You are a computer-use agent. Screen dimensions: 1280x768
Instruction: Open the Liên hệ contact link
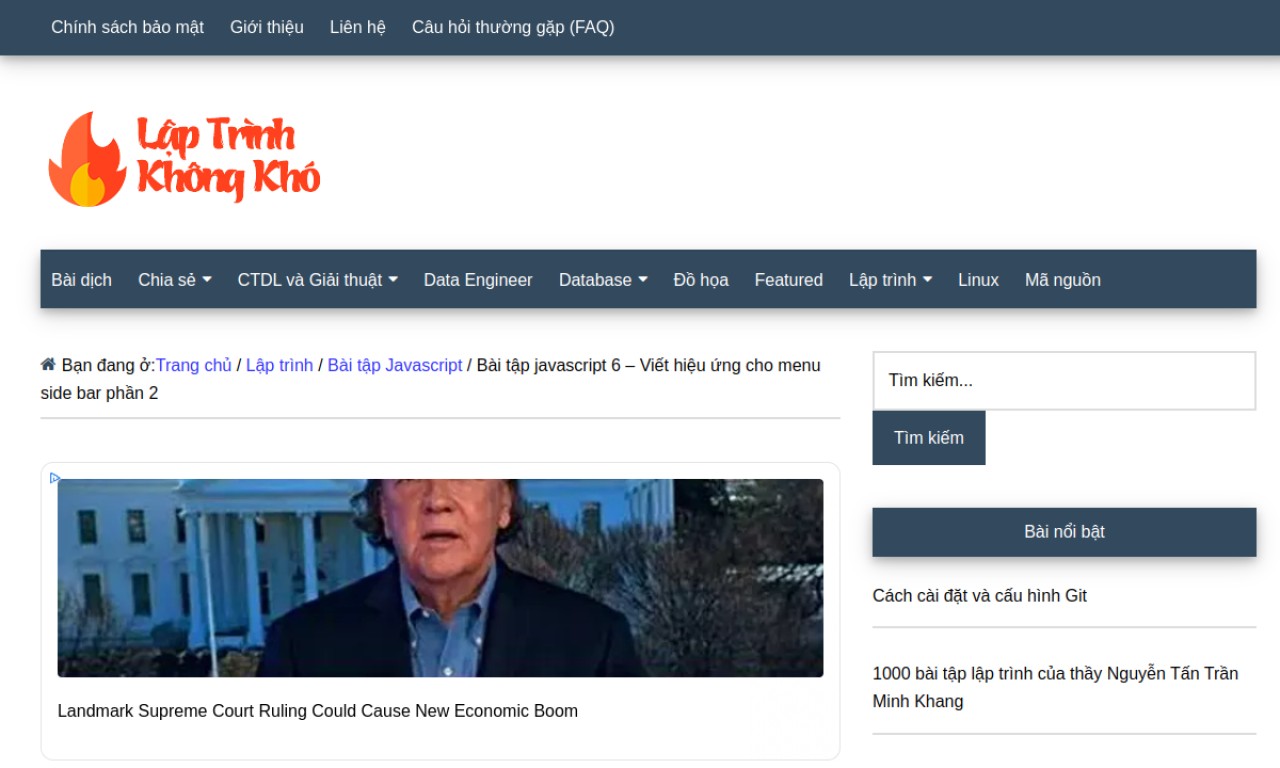[x=358, y=27]
